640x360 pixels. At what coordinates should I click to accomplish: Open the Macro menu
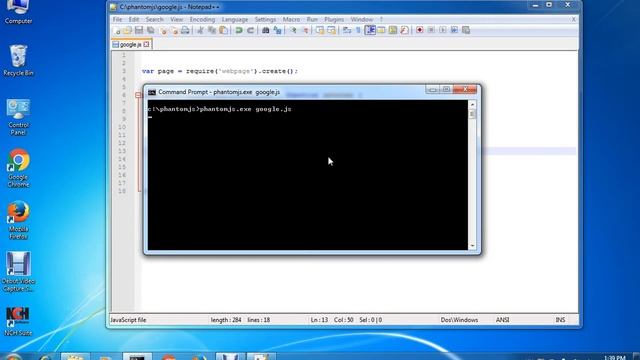point(291,20)
